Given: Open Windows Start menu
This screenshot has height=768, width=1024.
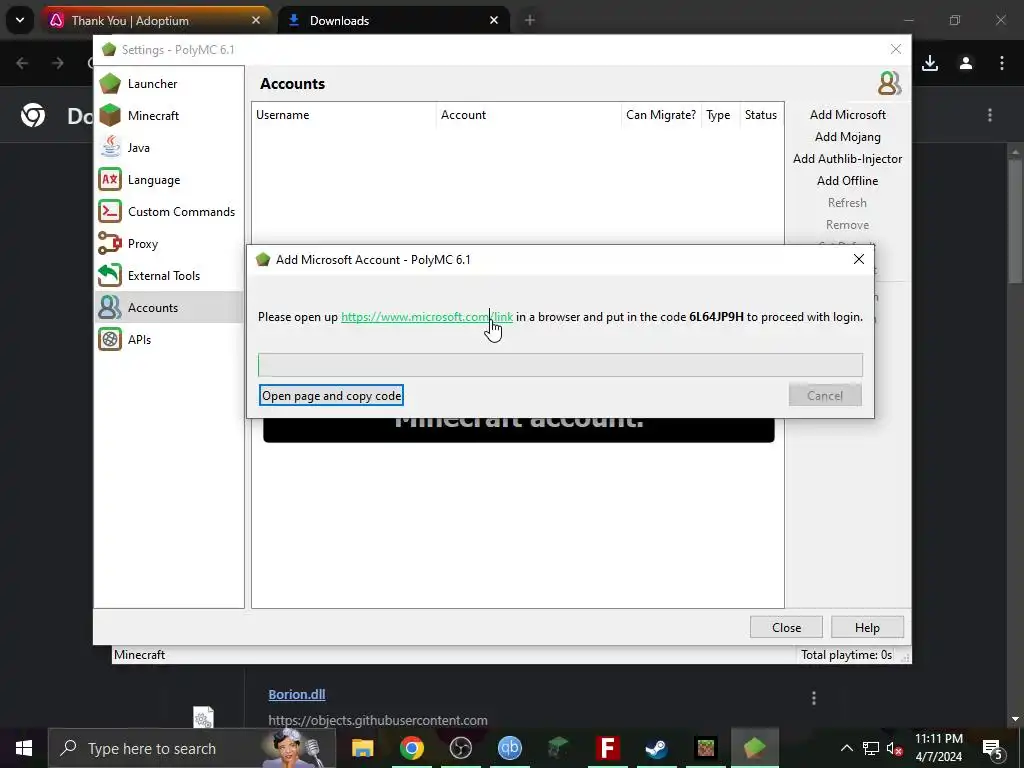Looking at the screenshot, I should coord(24,748).
